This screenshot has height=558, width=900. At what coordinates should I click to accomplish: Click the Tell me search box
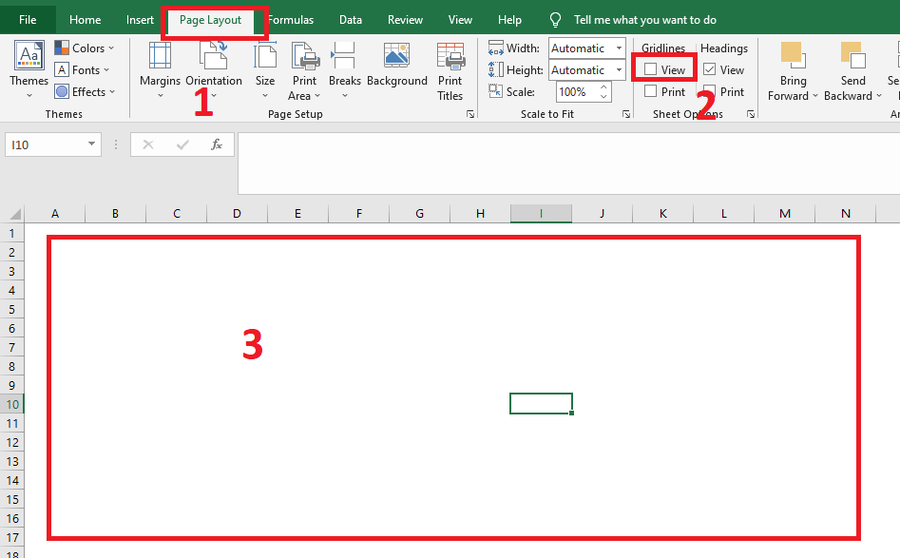point(645,20)
